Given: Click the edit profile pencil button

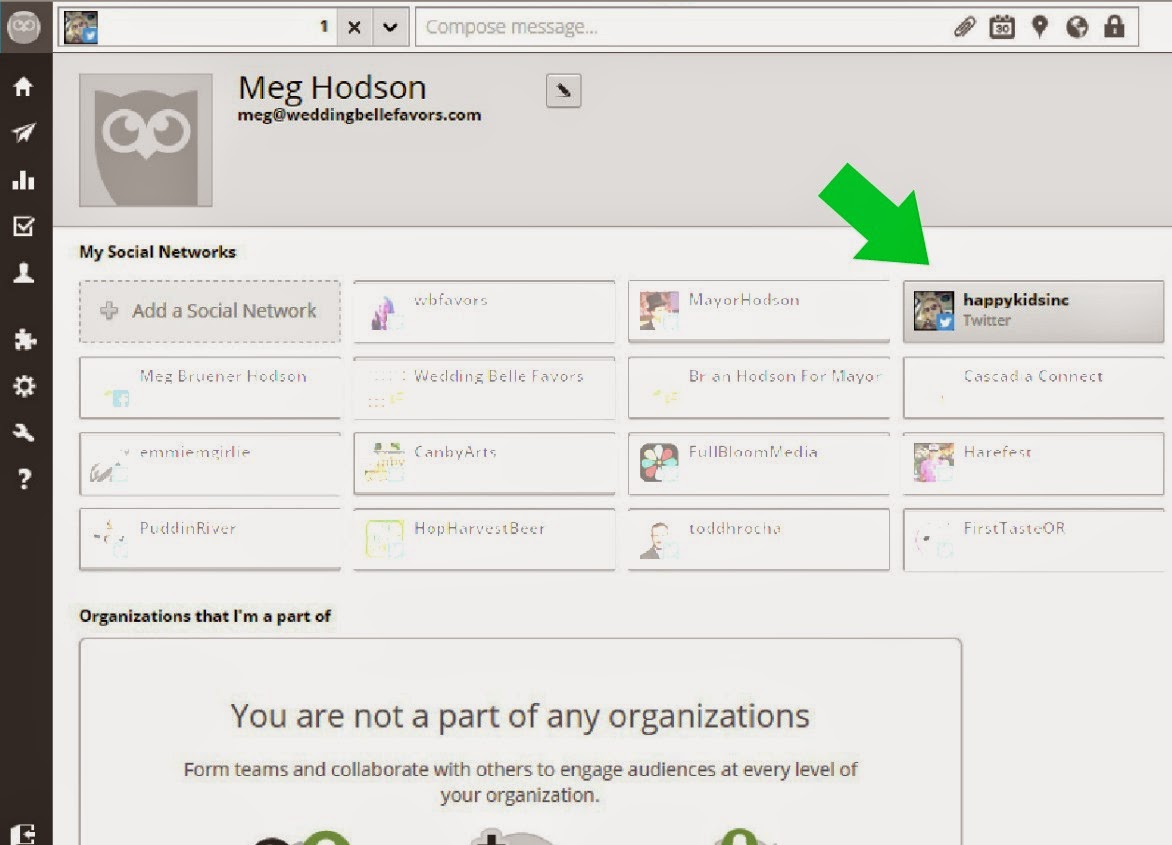Looking at the screenshot, I should click(x=564, y=91).
